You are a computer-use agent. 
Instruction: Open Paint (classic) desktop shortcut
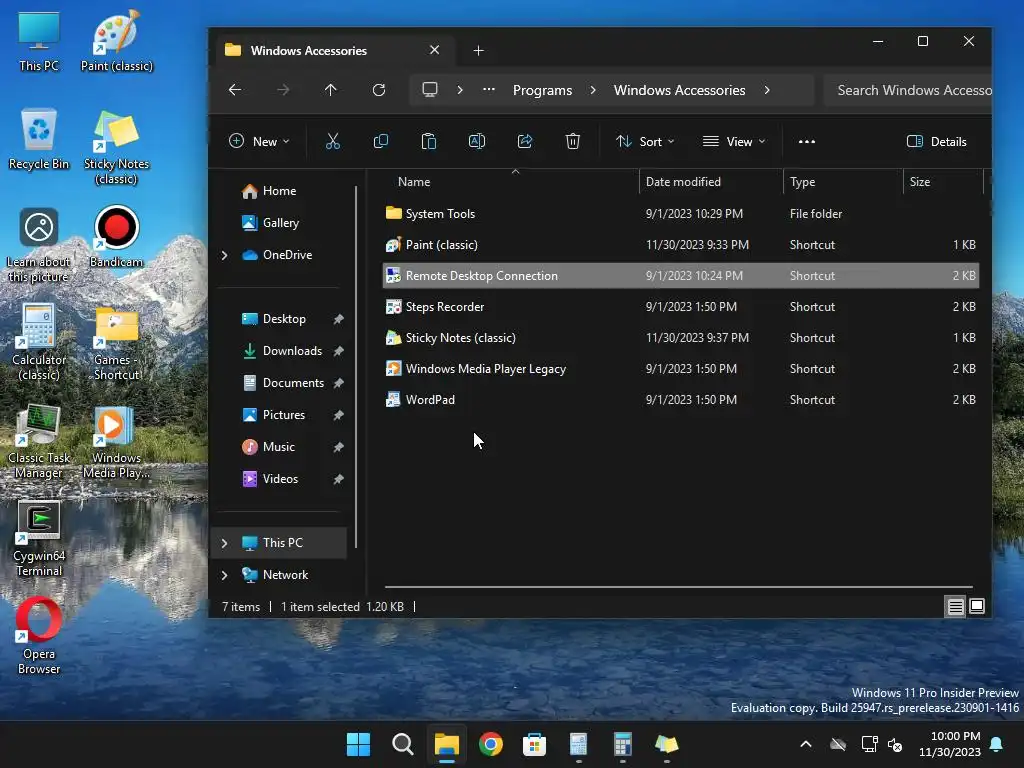117,40
